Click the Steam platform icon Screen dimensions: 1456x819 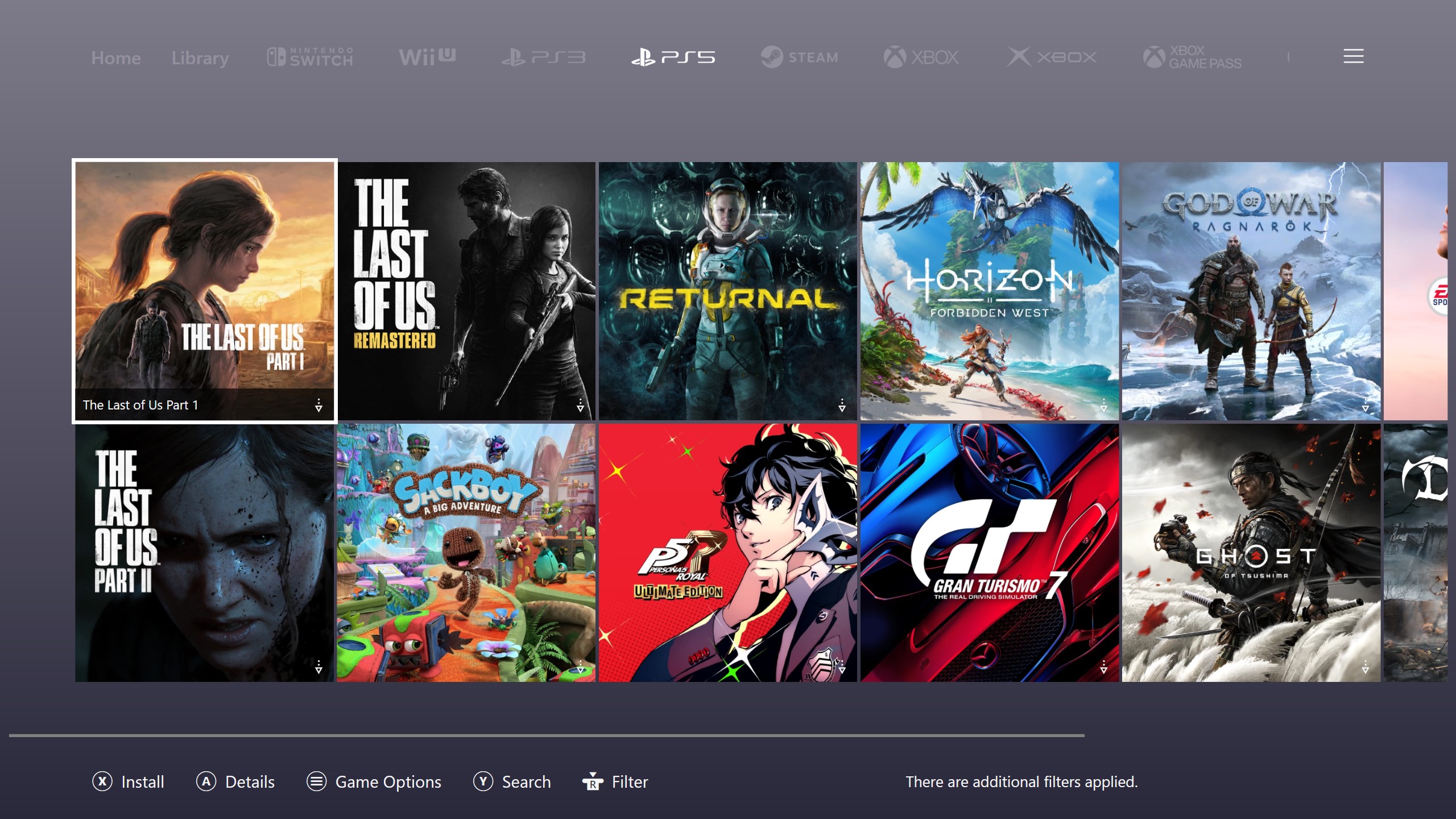pos(800,57)
